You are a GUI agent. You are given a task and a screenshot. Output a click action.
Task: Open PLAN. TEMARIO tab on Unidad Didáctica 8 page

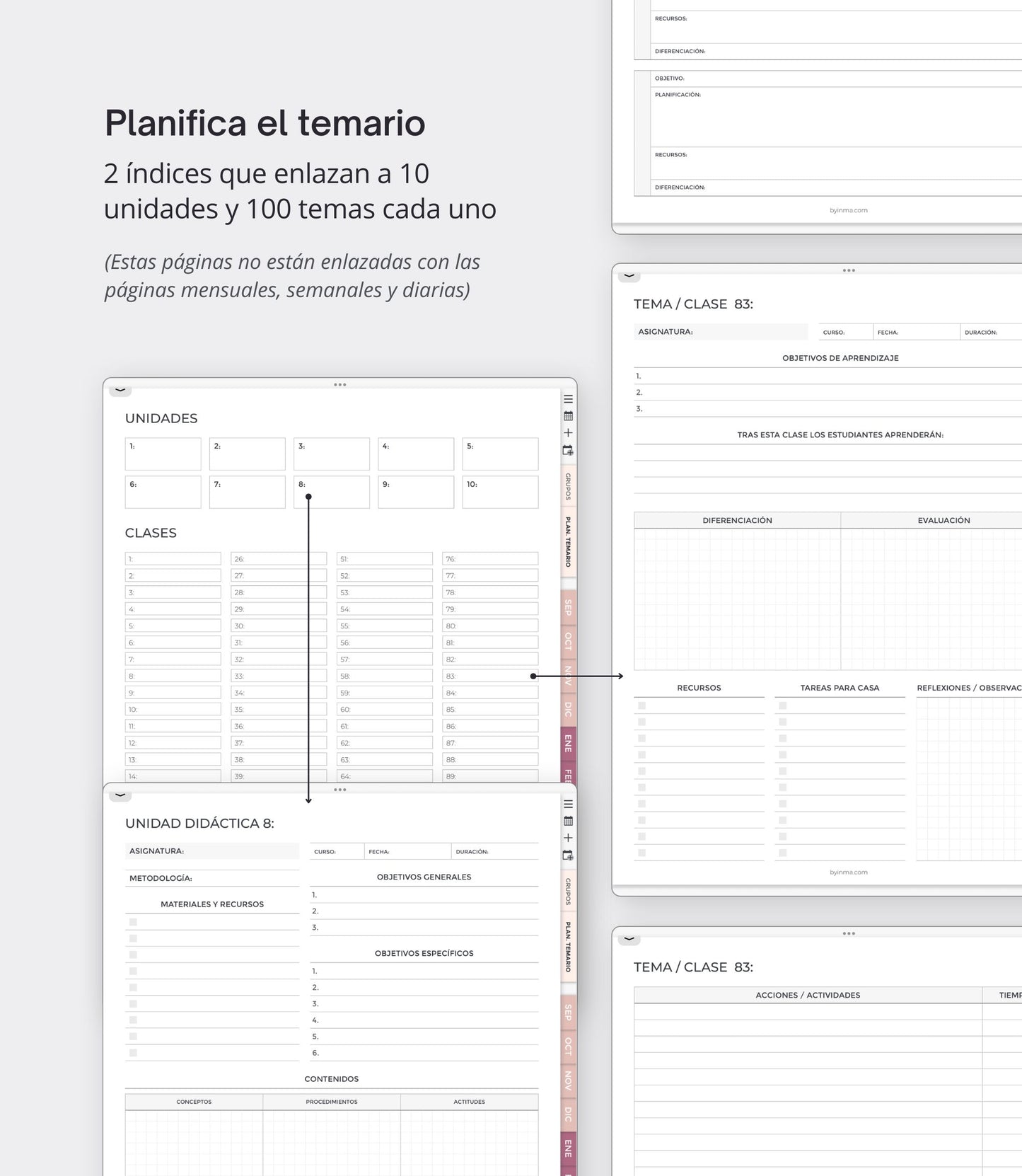(x=568, y=947)
